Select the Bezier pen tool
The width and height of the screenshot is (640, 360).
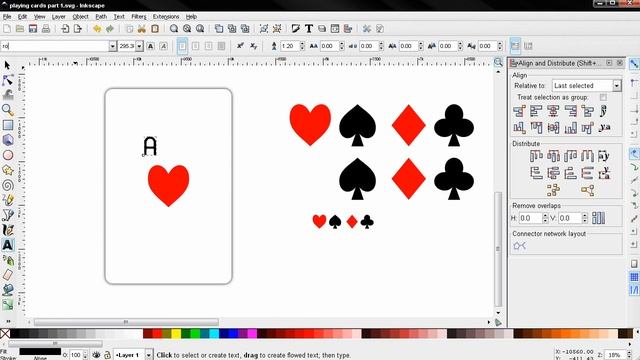point(7,215)
